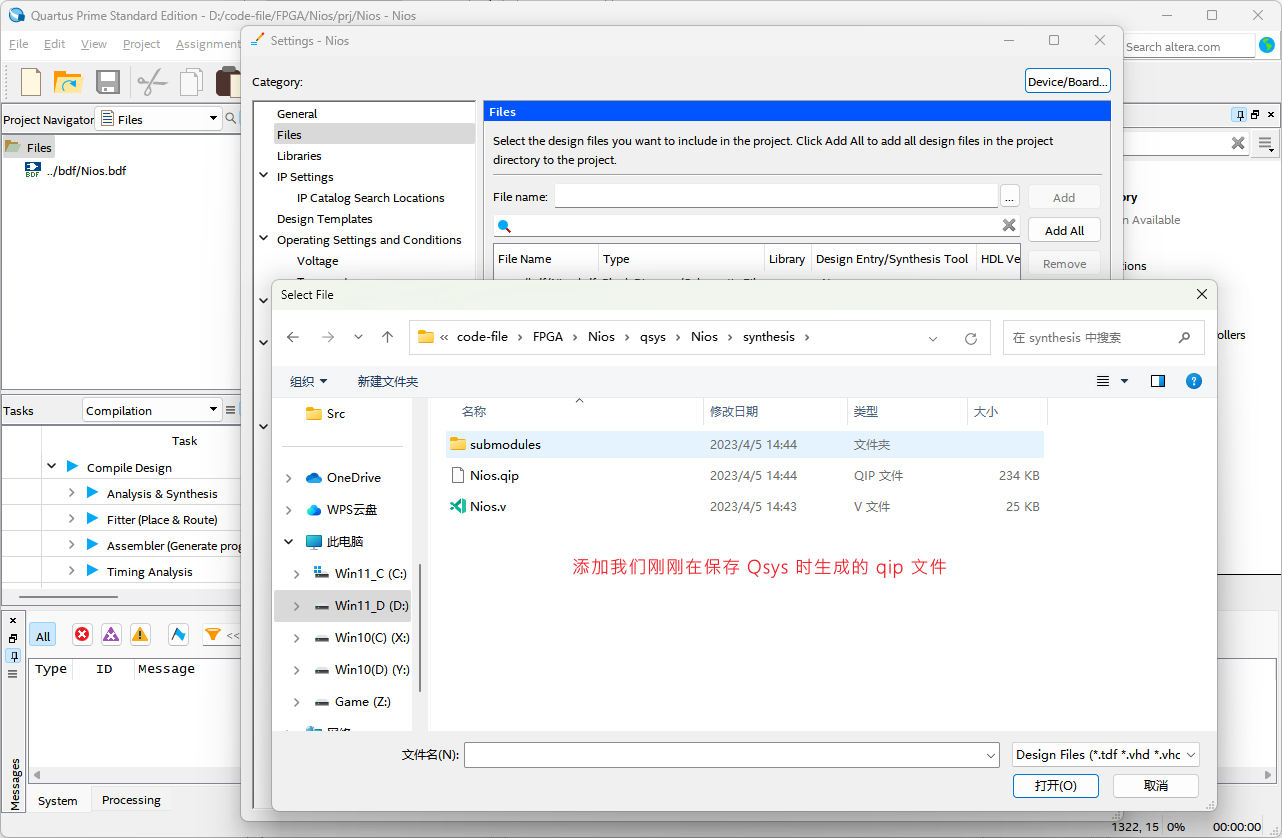Click the orange funnel filter icon in Messages
Viewport: 1282px width, 838px height.
click(x=213, y=634)
